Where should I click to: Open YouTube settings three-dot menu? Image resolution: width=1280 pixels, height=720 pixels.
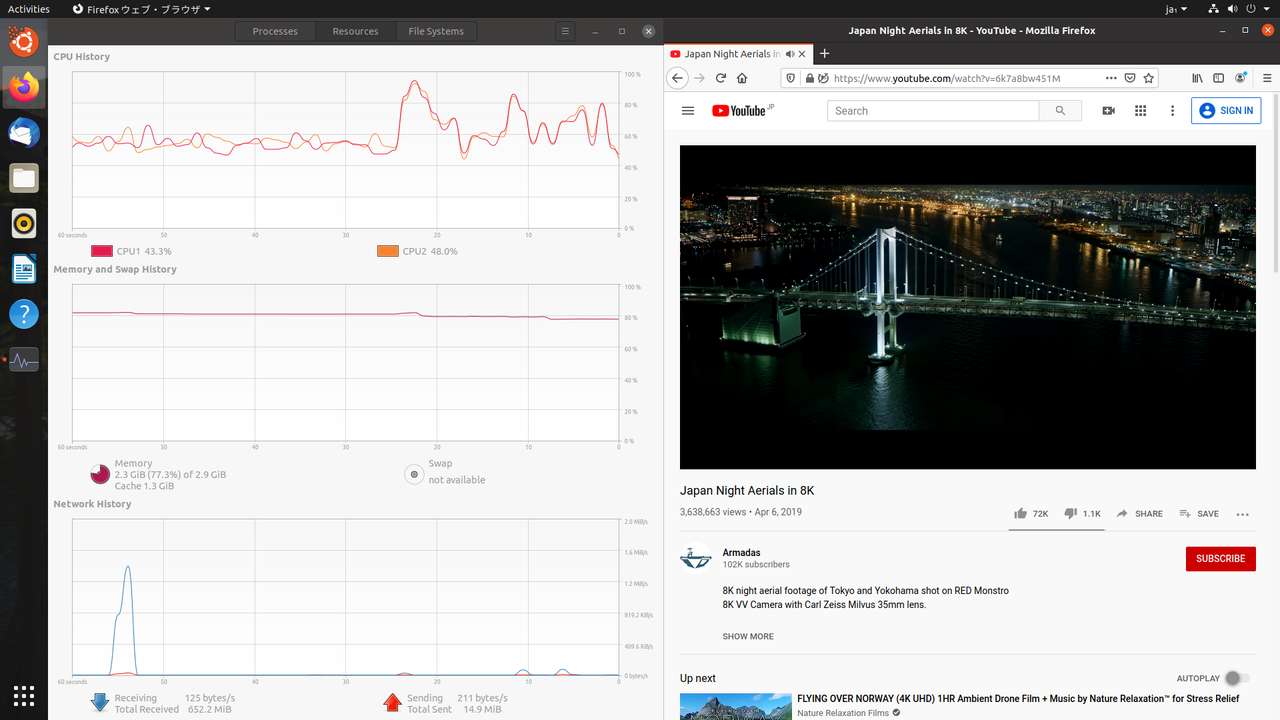(x=1172, y=111)
